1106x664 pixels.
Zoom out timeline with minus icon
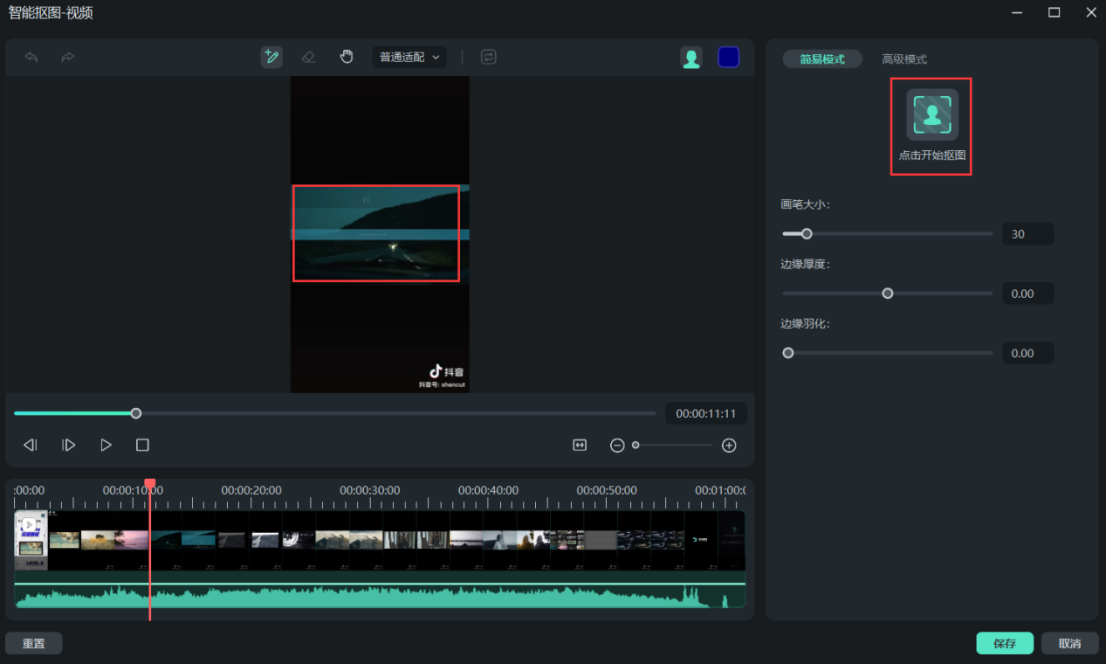click(x=617, y=445)
